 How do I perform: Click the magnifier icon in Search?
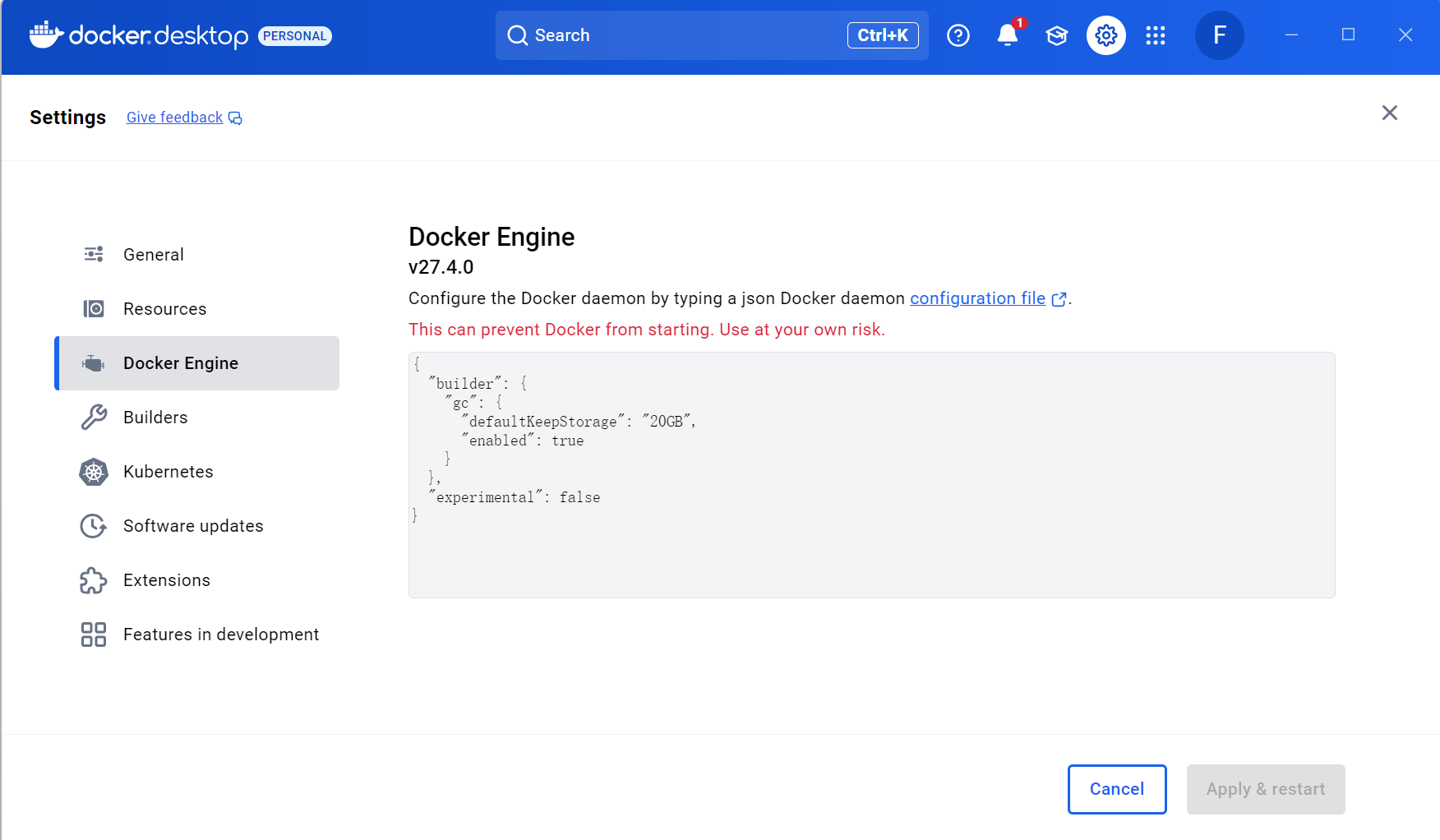517,35
